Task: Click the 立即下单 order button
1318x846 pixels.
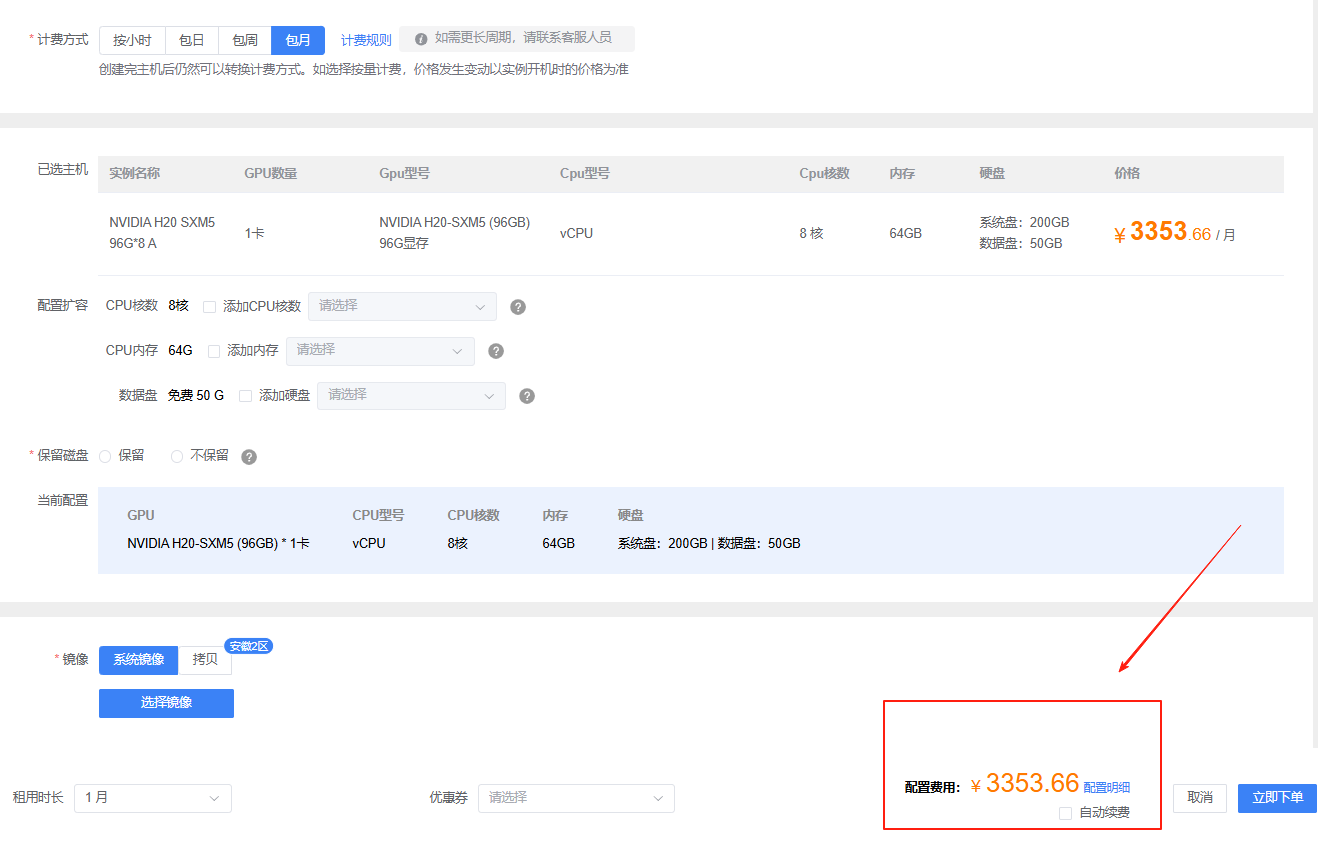Action: 1277,798
